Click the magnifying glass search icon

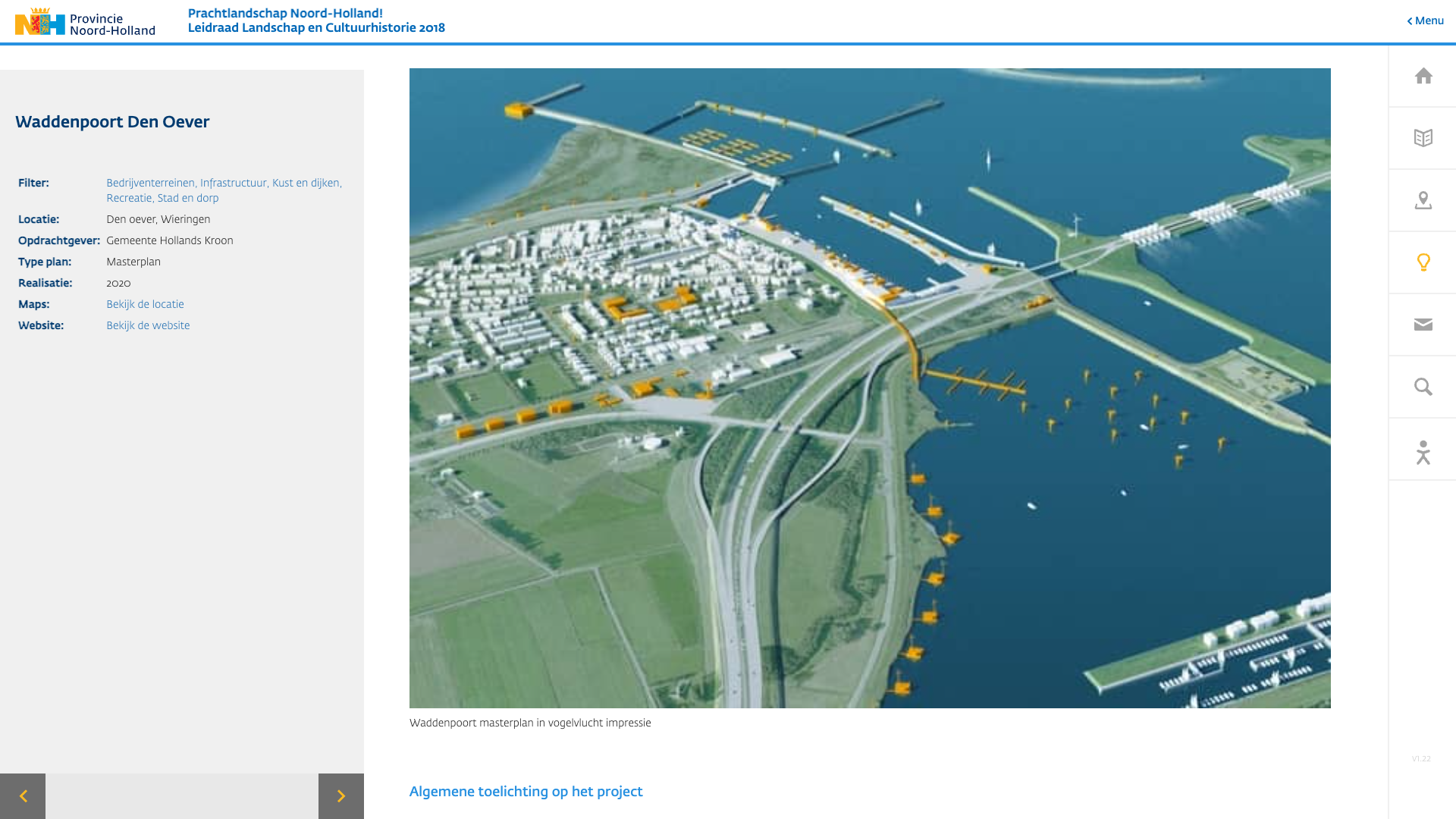(1423, 387)
